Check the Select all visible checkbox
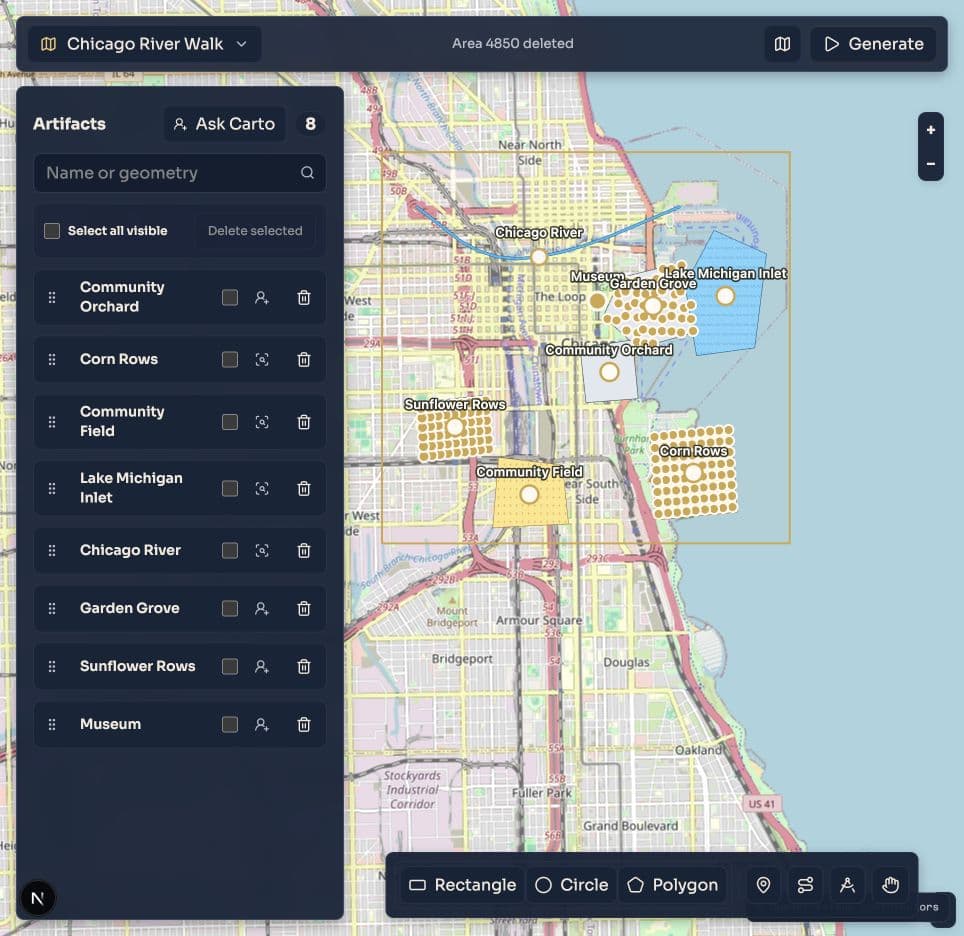964x936 pixels. (x=52, y=231)
